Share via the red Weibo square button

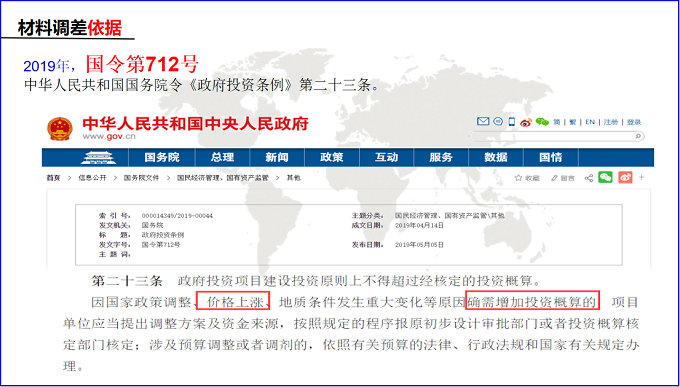(x=625, y=177)
